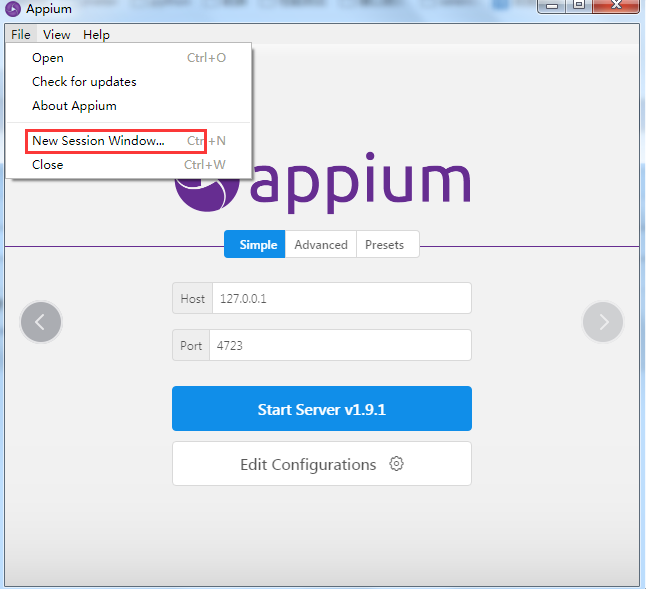
Task: Open the Help menu
Action: (96, 35)
